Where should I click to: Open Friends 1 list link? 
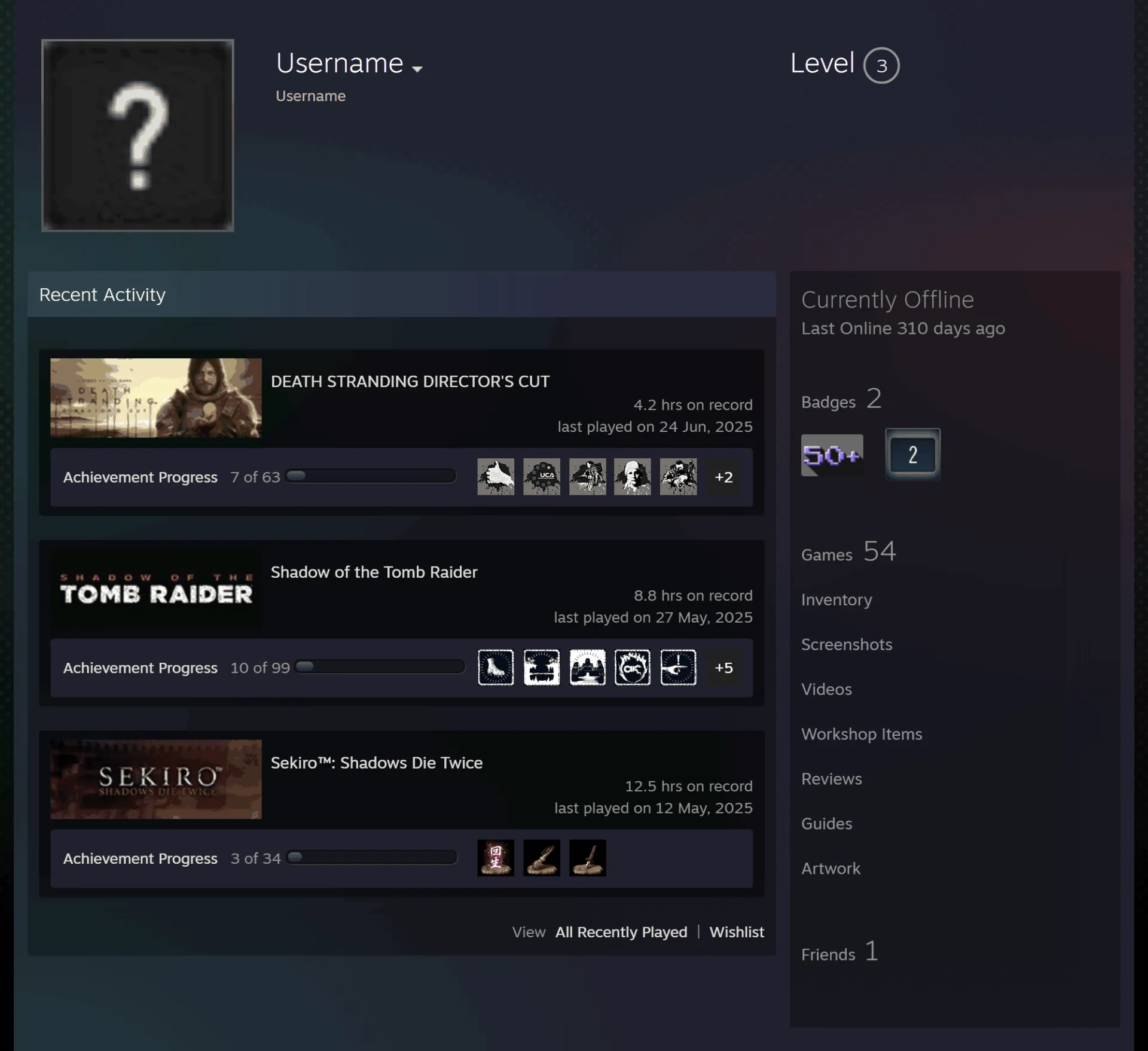[839, 952]
